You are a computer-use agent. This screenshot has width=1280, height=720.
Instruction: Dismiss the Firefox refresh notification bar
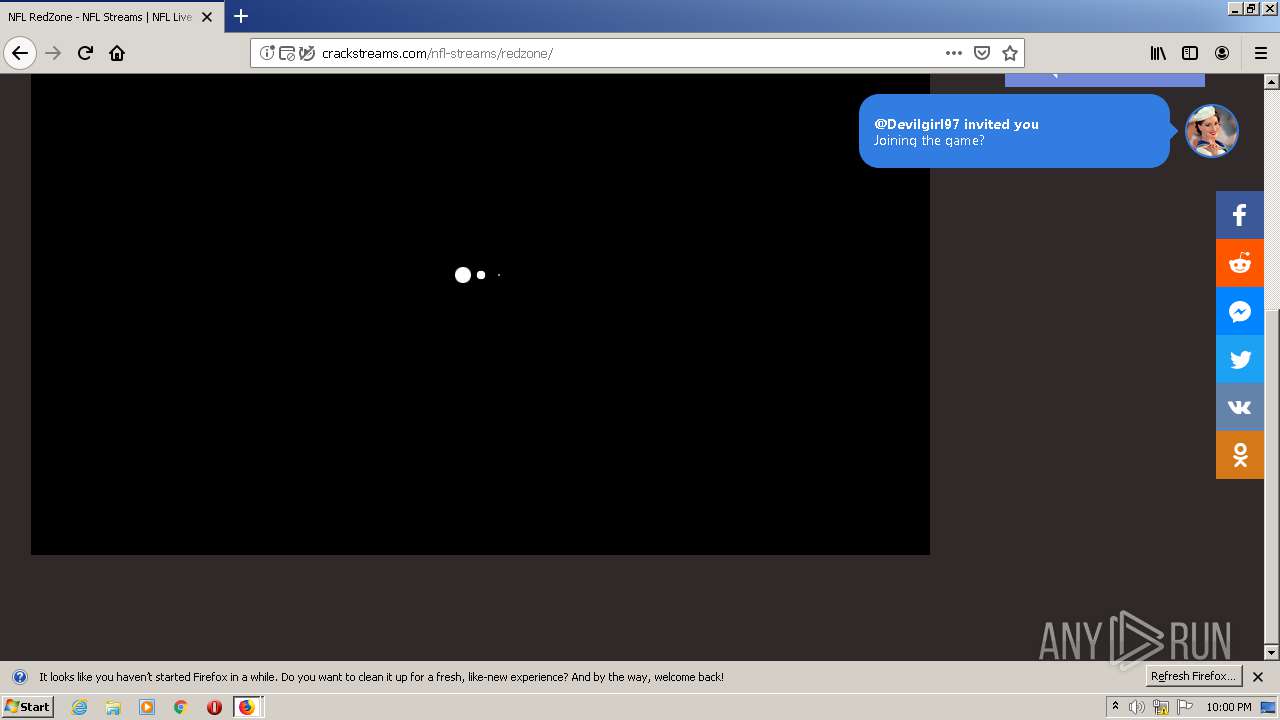coord(1258,677)
